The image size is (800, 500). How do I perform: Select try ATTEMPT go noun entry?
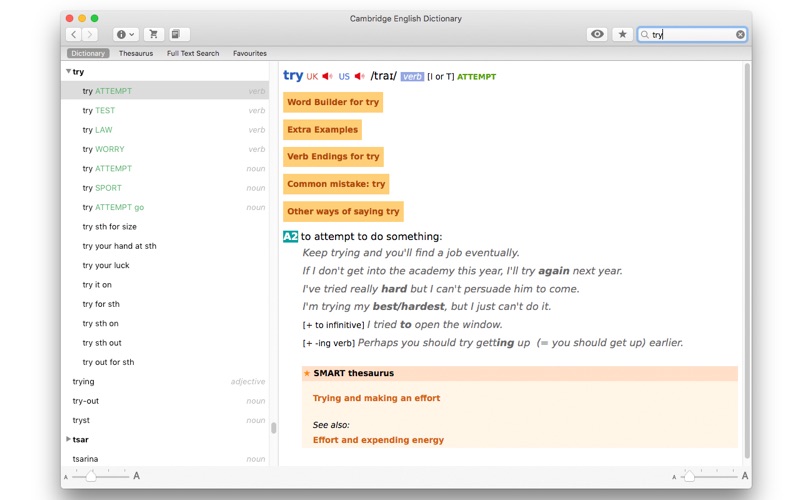165,207
